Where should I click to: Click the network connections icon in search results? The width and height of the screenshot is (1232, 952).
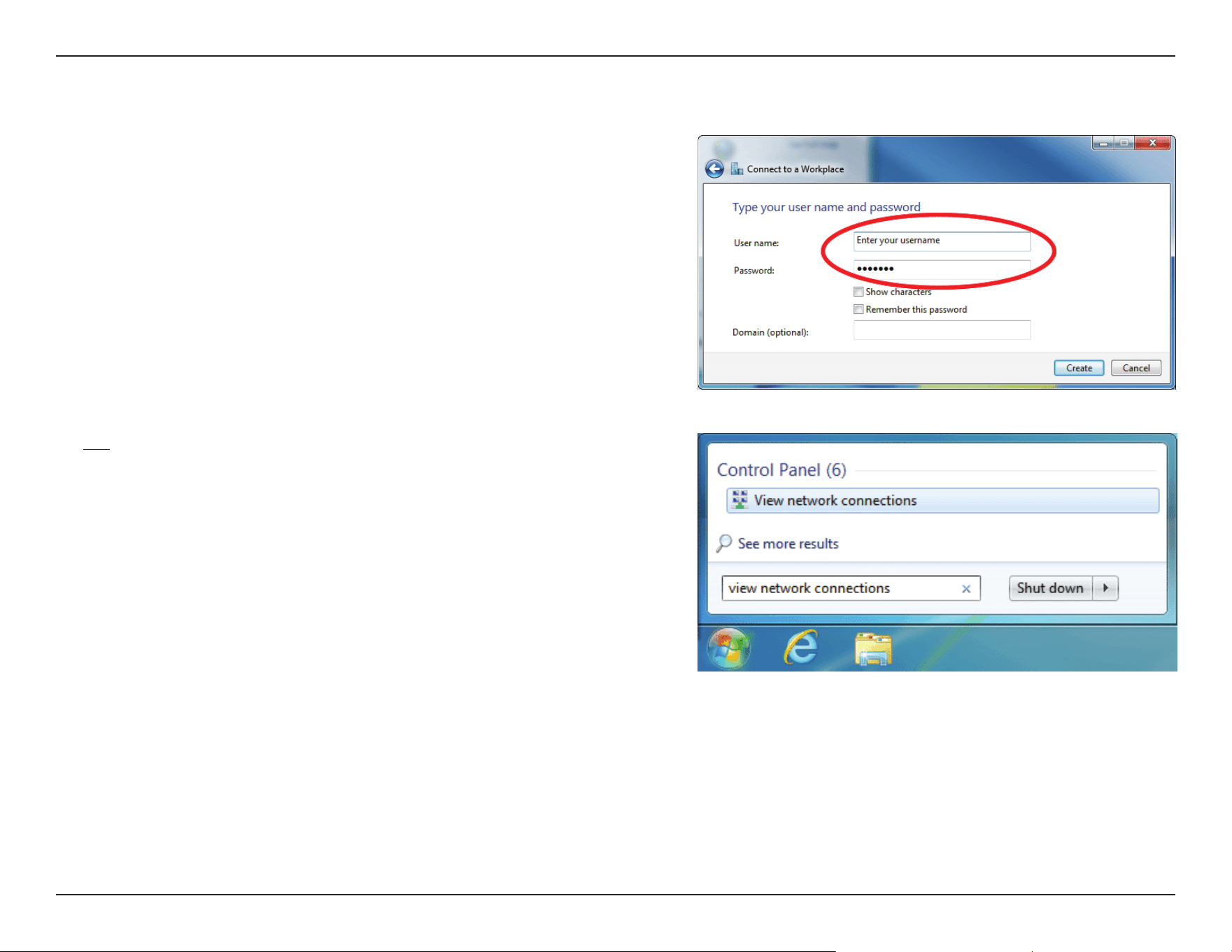tap(739, 500)
